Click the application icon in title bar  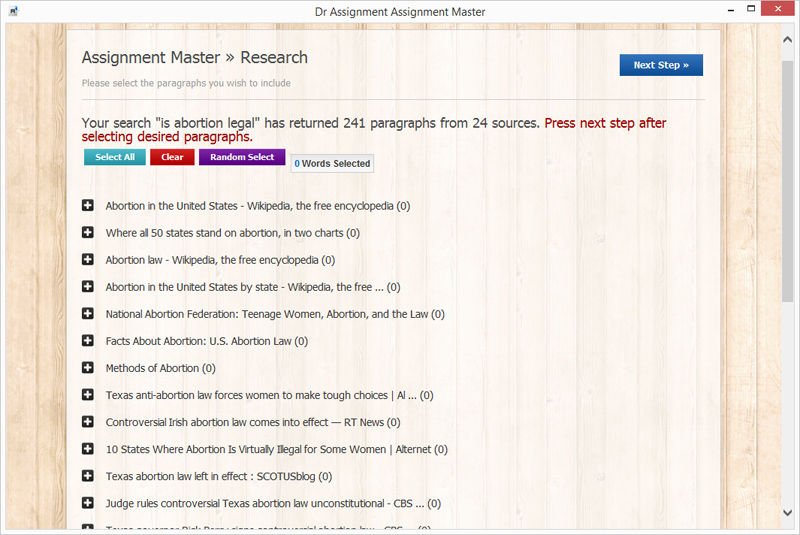pyautogui.click(x=12, y=11)
